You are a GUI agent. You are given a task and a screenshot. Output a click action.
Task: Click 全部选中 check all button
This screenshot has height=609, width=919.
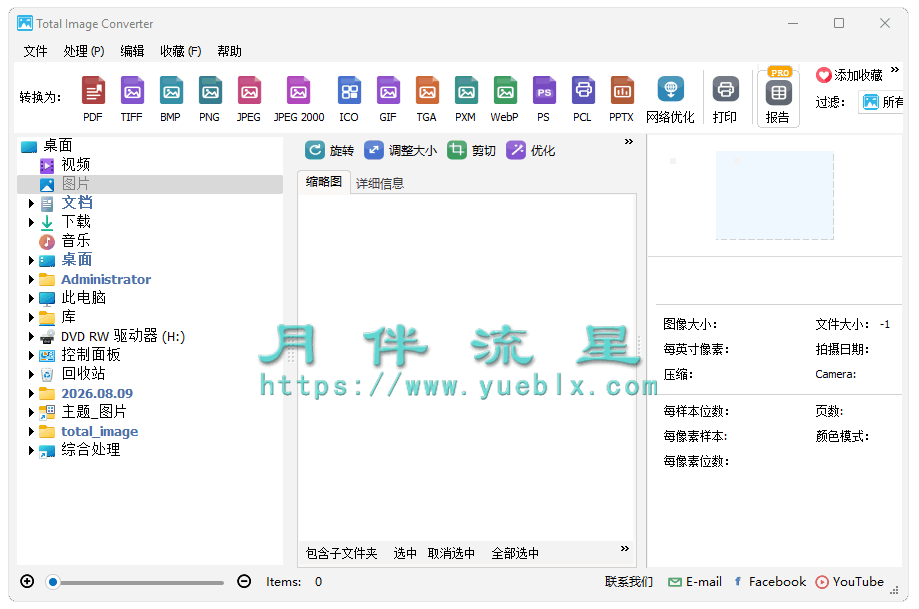point(515,553)
